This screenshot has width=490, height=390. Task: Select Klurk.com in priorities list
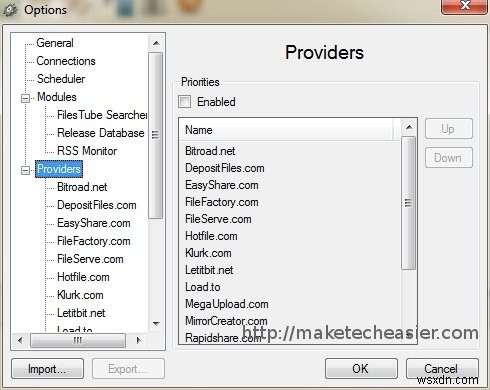point(208,253)
